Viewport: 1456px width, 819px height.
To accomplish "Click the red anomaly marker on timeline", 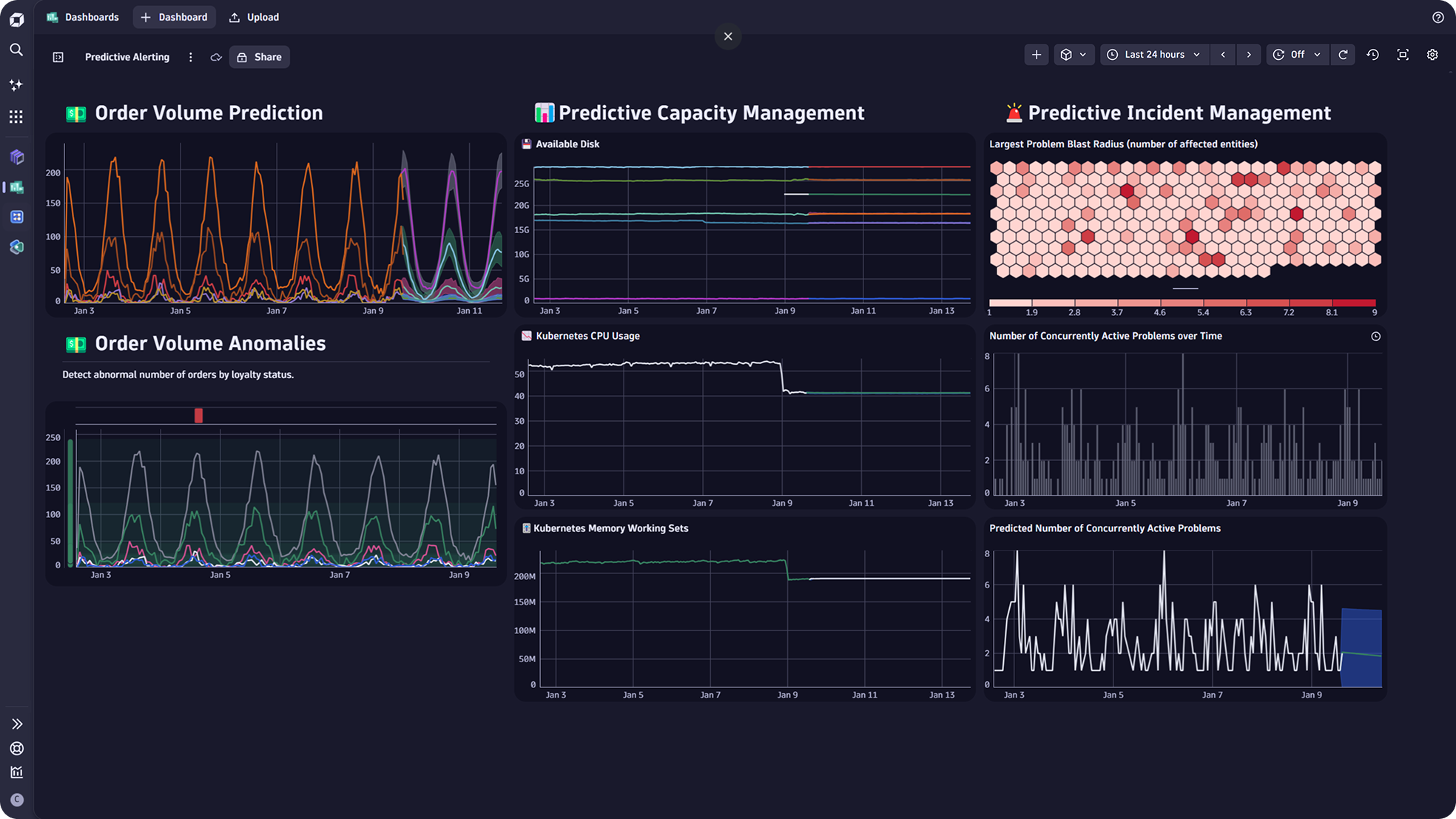I will (198, 416).
